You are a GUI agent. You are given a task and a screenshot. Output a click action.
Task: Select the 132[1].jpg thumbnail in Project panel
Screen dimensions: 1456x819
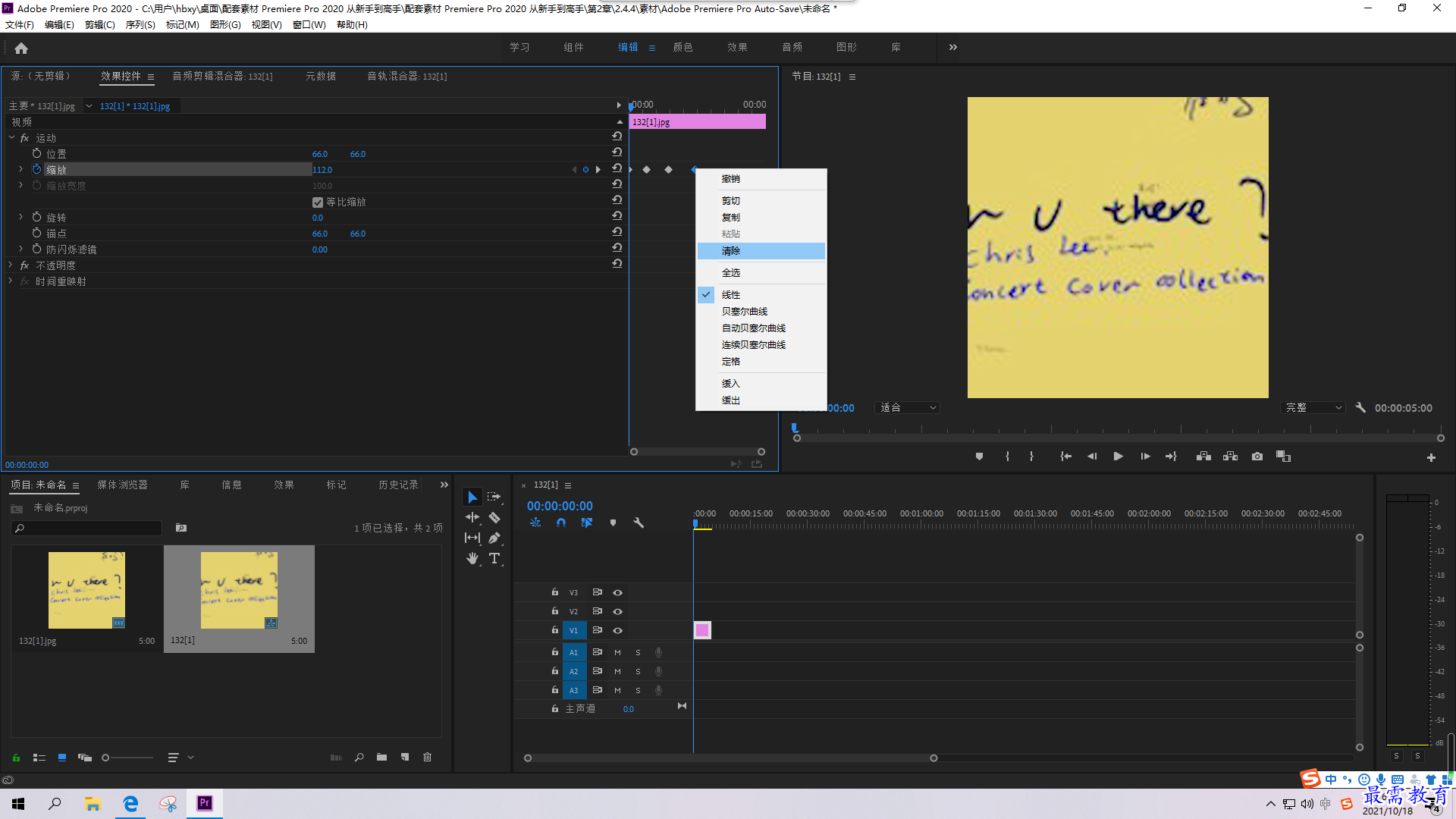[86, 590]
